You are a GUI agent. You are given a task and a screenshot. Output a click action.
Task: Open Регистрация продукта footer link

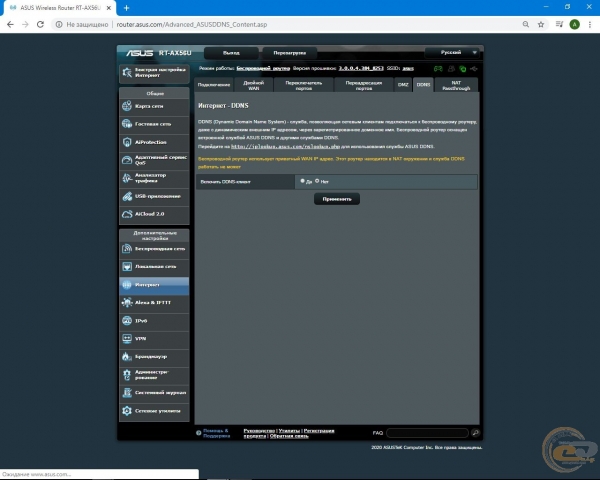point(319,431)
